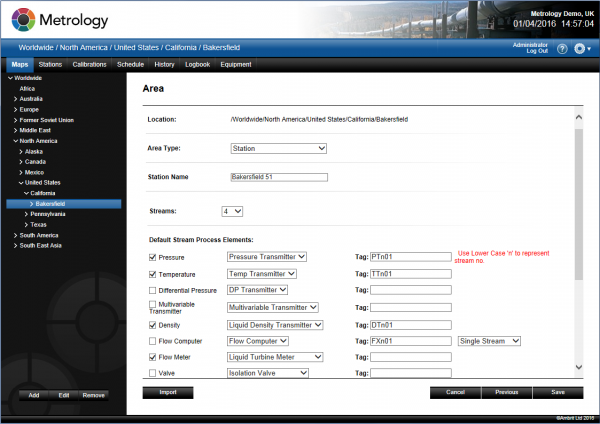Click the Metrology colored logo icon

point(23,20)
